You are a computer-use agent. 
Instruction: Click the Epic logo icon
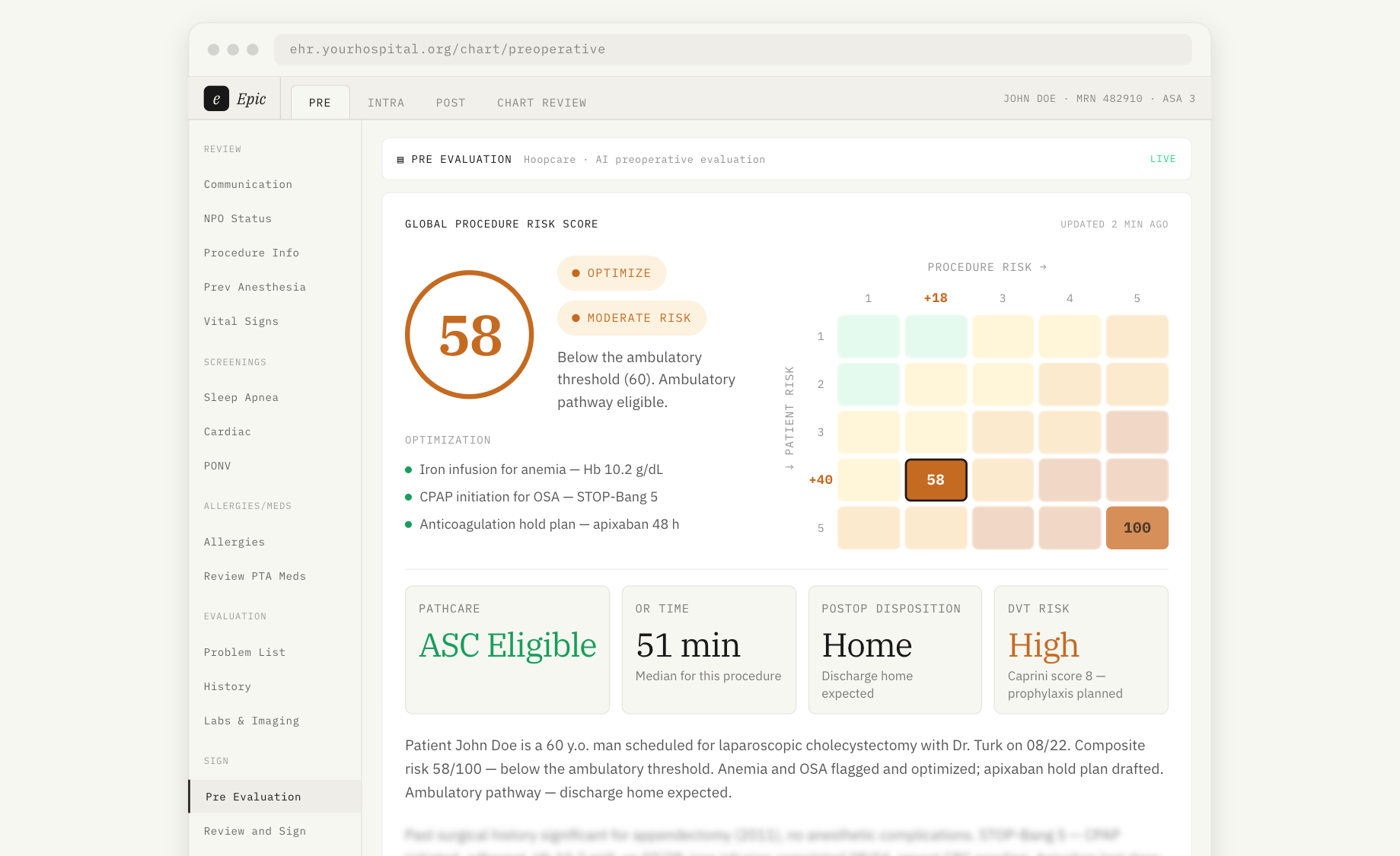216,98
